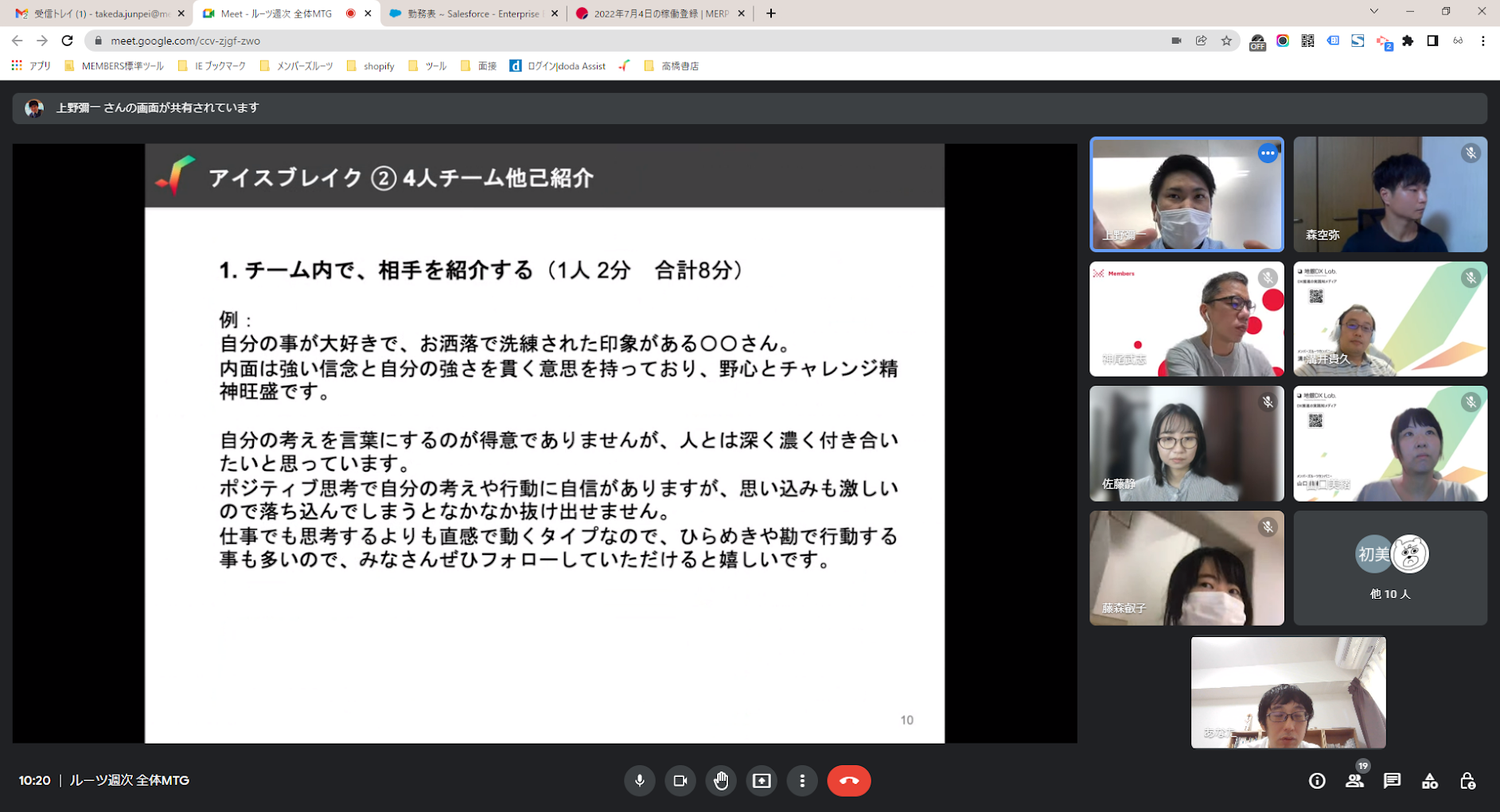Click options on the 上野彌一 video tile
This screenshot has height=812, width=1500.
pyautogui.click(x=1267, y=153)
